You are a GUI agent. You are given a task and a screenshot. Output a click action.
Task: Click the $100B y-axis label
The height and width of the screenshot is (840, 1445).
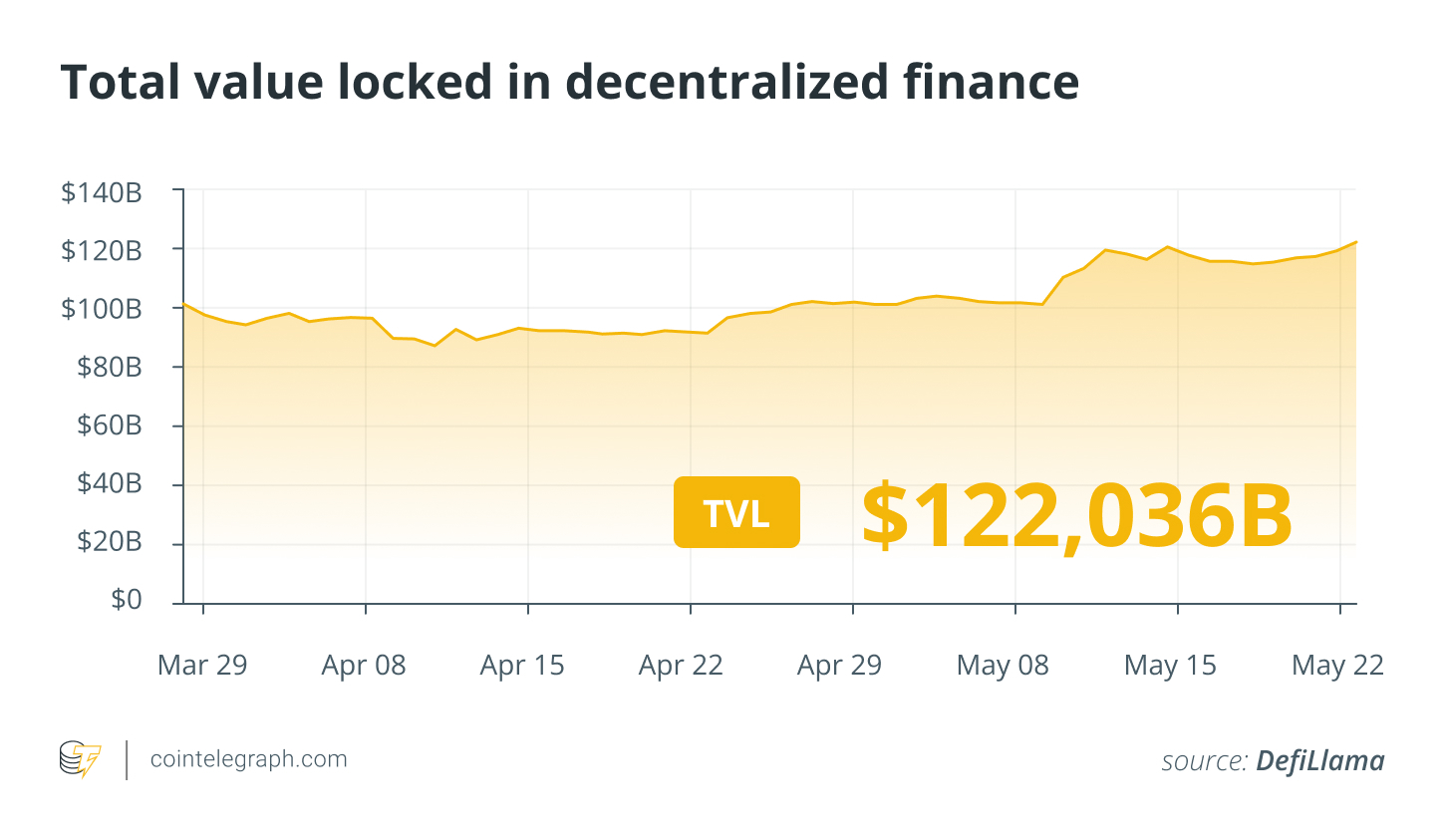(x=102, y=309)
